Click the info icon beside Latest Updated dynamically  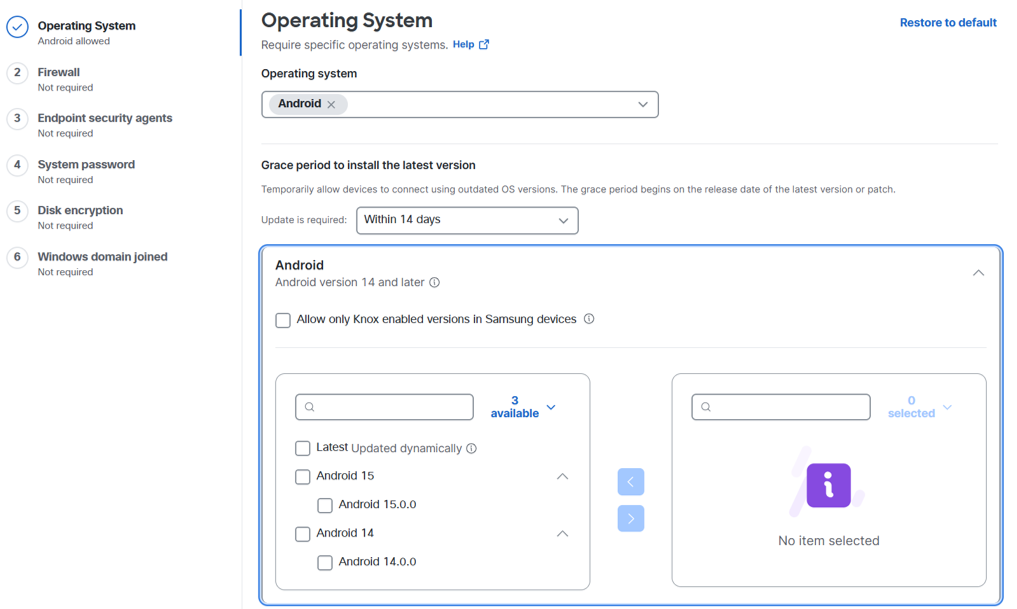(472, 448)
